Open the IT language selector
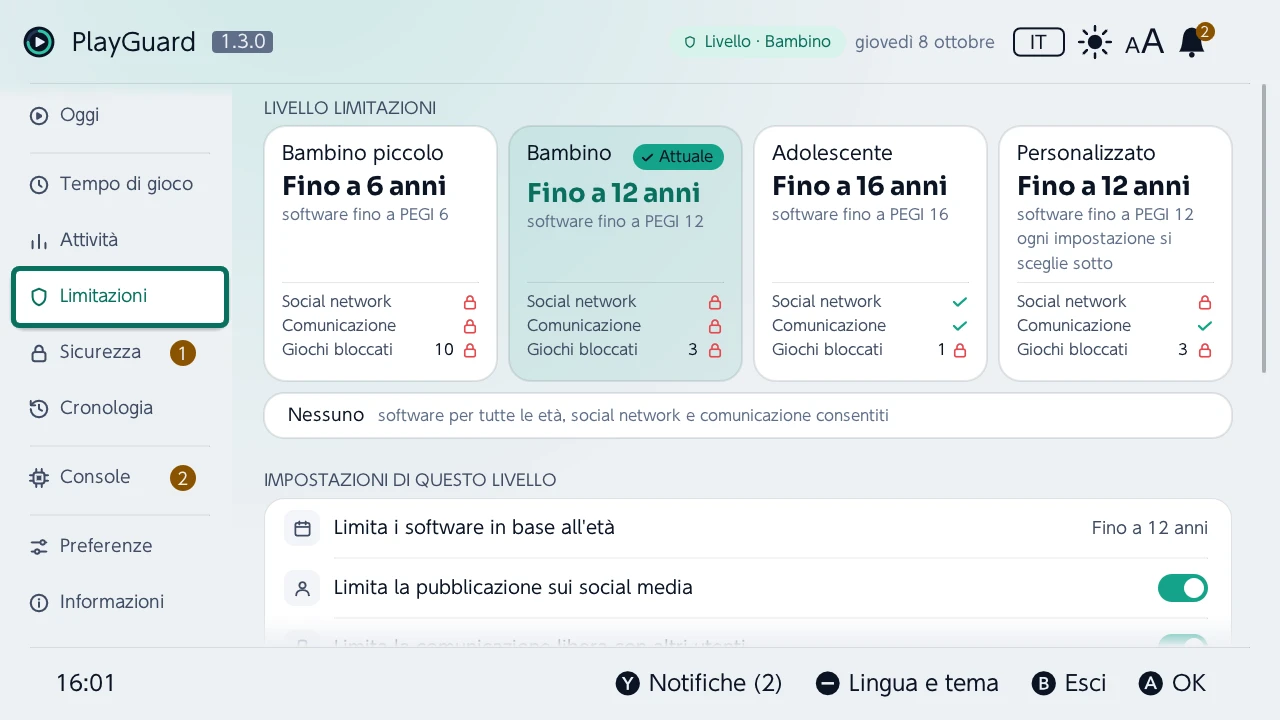 tap(1039, 42)
